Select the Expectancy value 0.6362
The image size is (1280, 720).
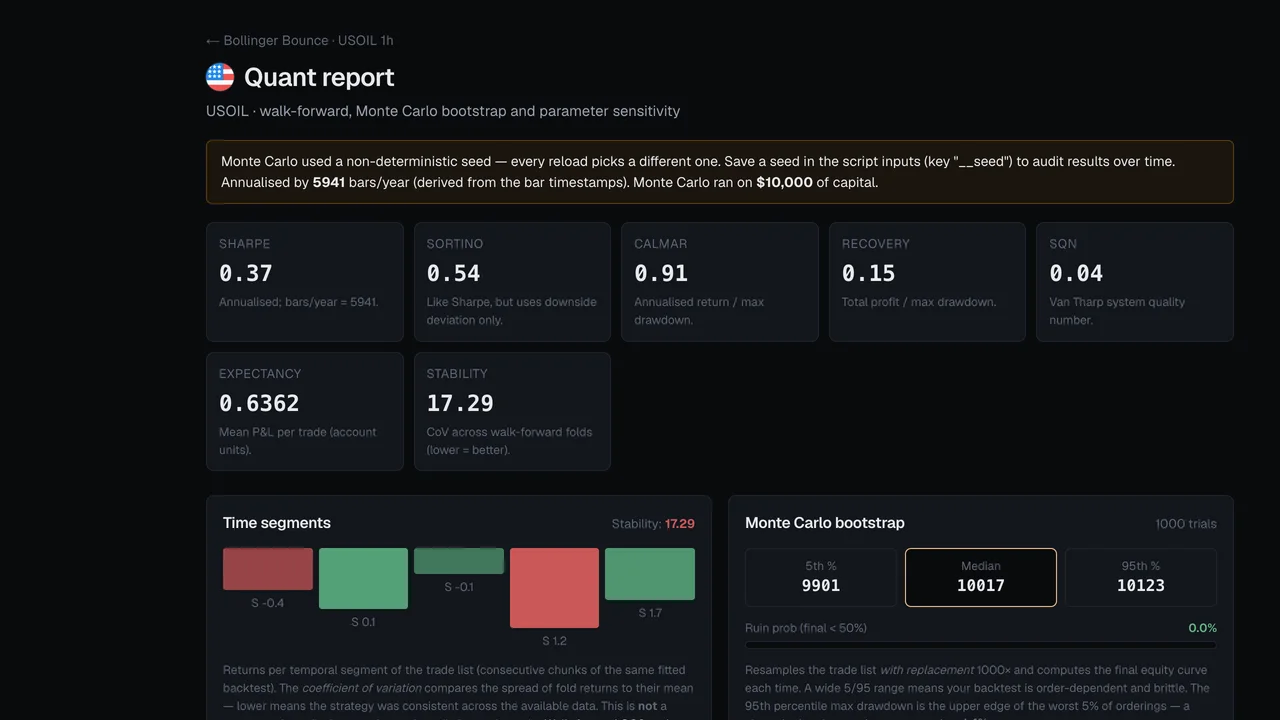click(259, 403)
